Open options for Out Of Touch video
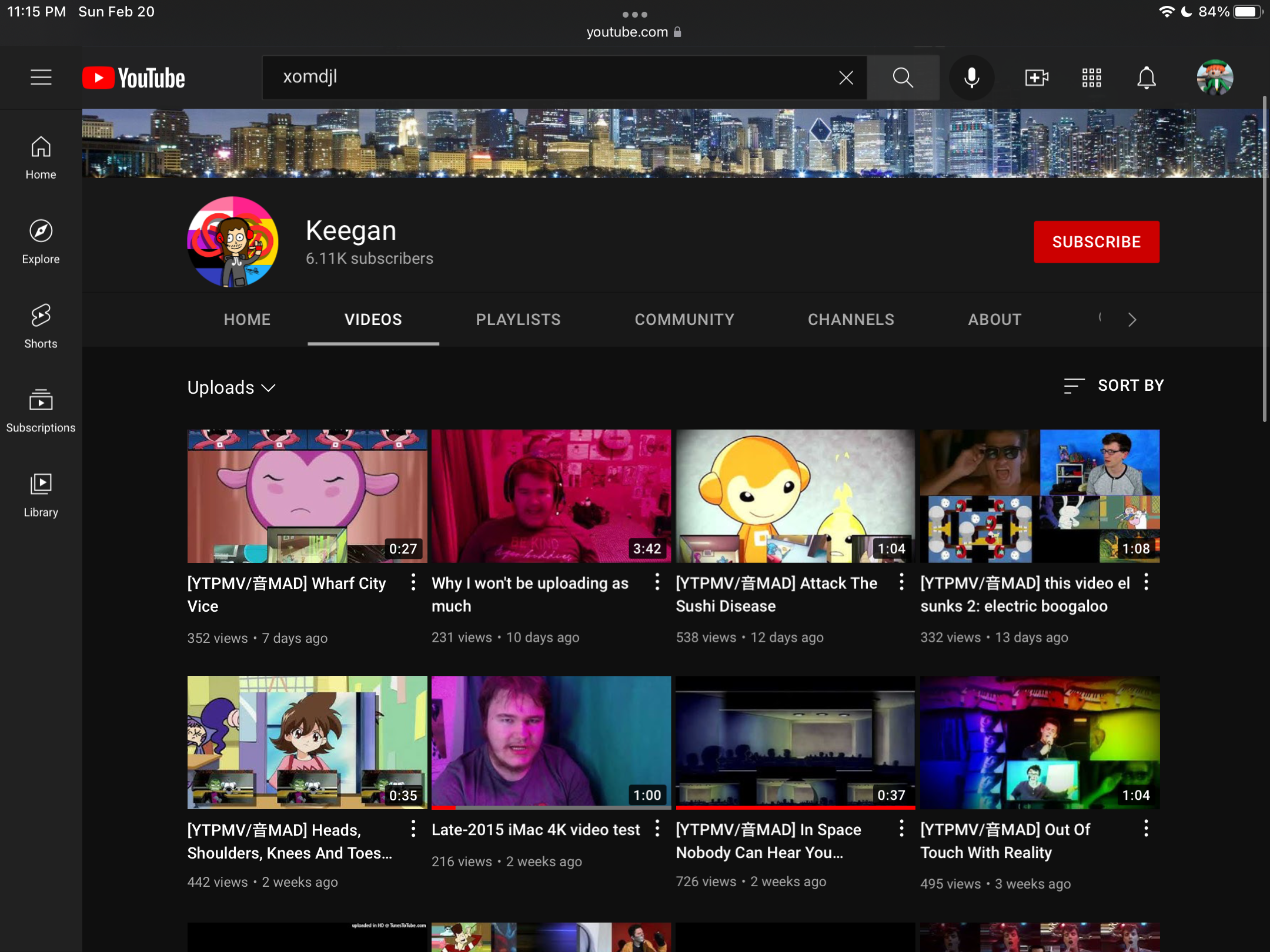The image size is (1270, 952). (x=1146, y=829)
